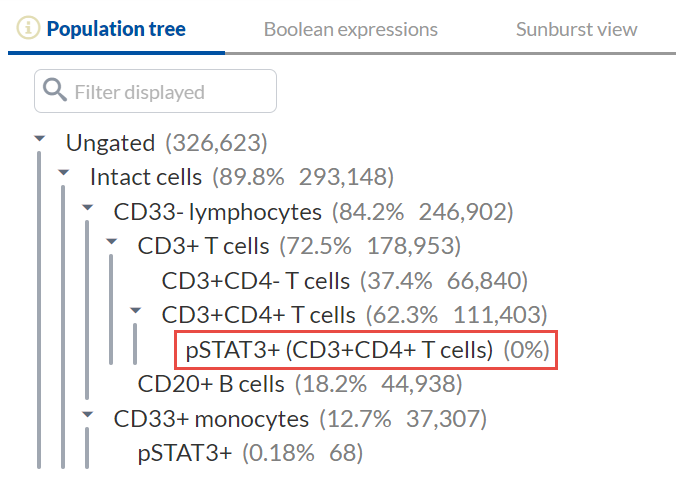Viewport: 693px width, 497px height.
Task: Switch to the Boolean expressions tab
Action: (350, 29)
